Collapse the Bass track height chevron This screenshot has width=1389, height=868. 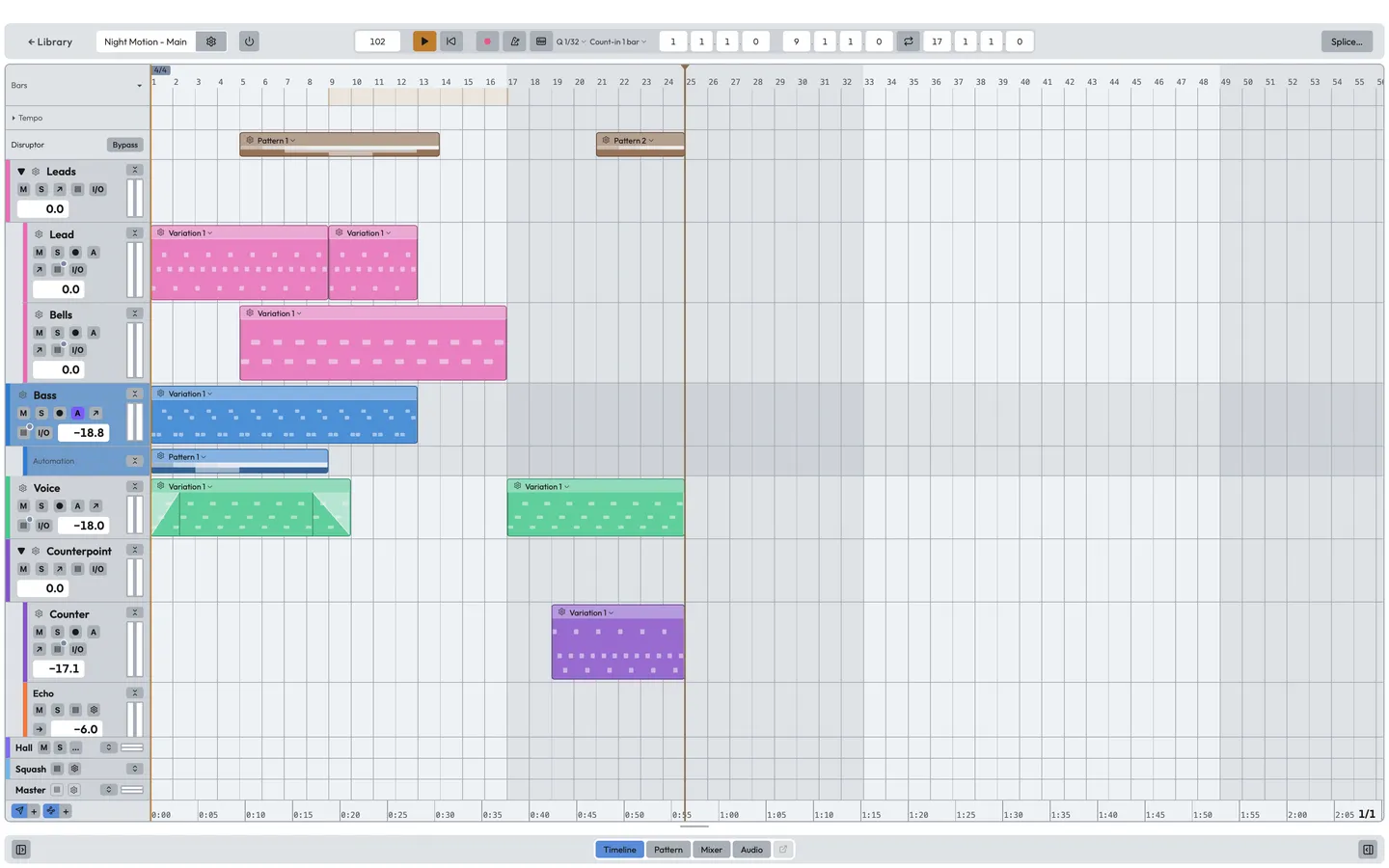tap(134, 393)
